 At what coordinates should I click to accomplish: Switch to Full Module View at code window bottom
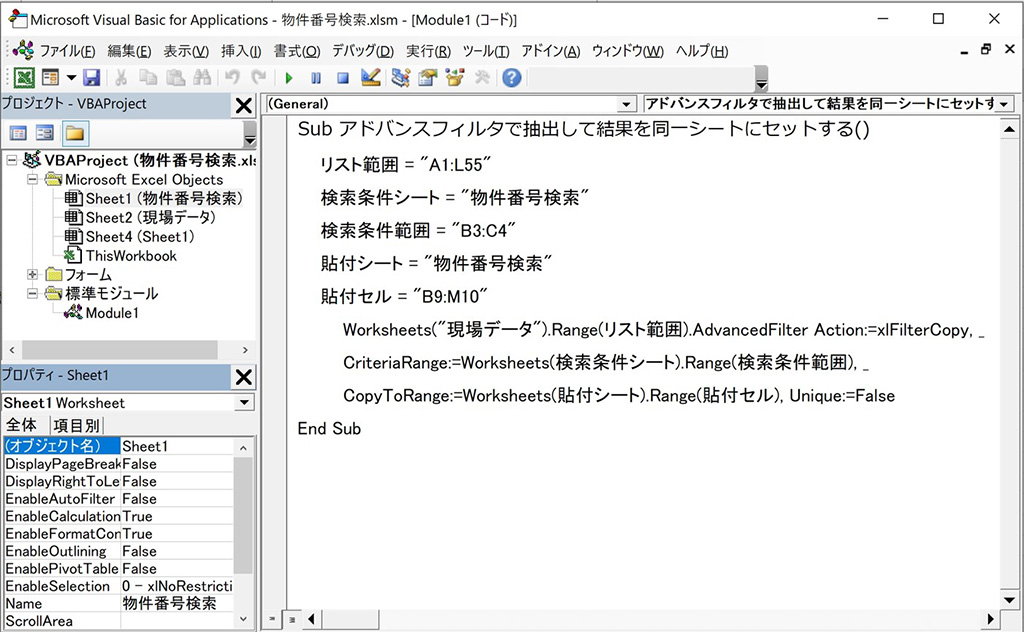292,619
